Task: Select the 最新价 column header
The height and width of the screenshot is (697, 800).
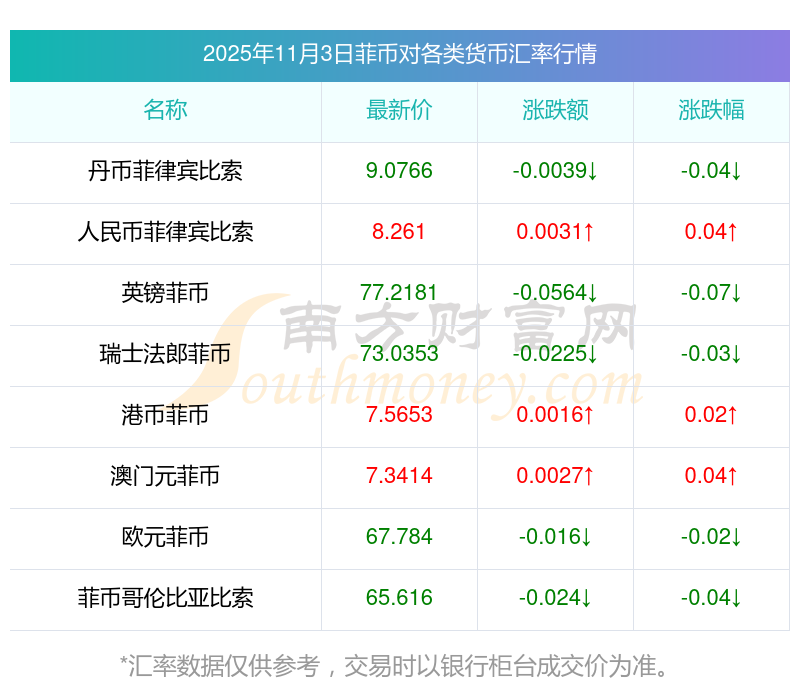Action: (399, 110)
